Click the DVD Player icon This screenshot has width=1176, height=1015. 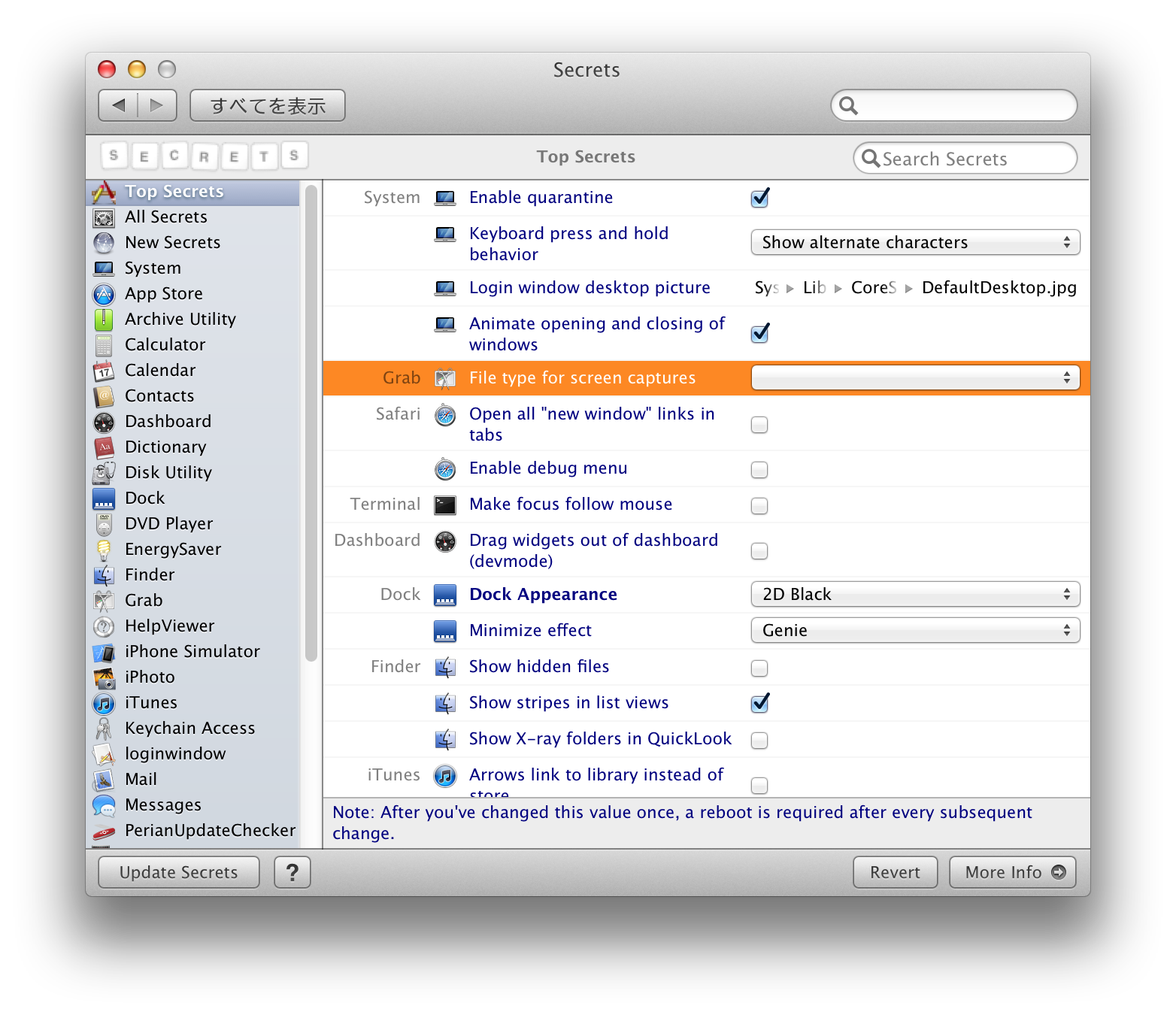pyautogui.click(x=104, y=525)
